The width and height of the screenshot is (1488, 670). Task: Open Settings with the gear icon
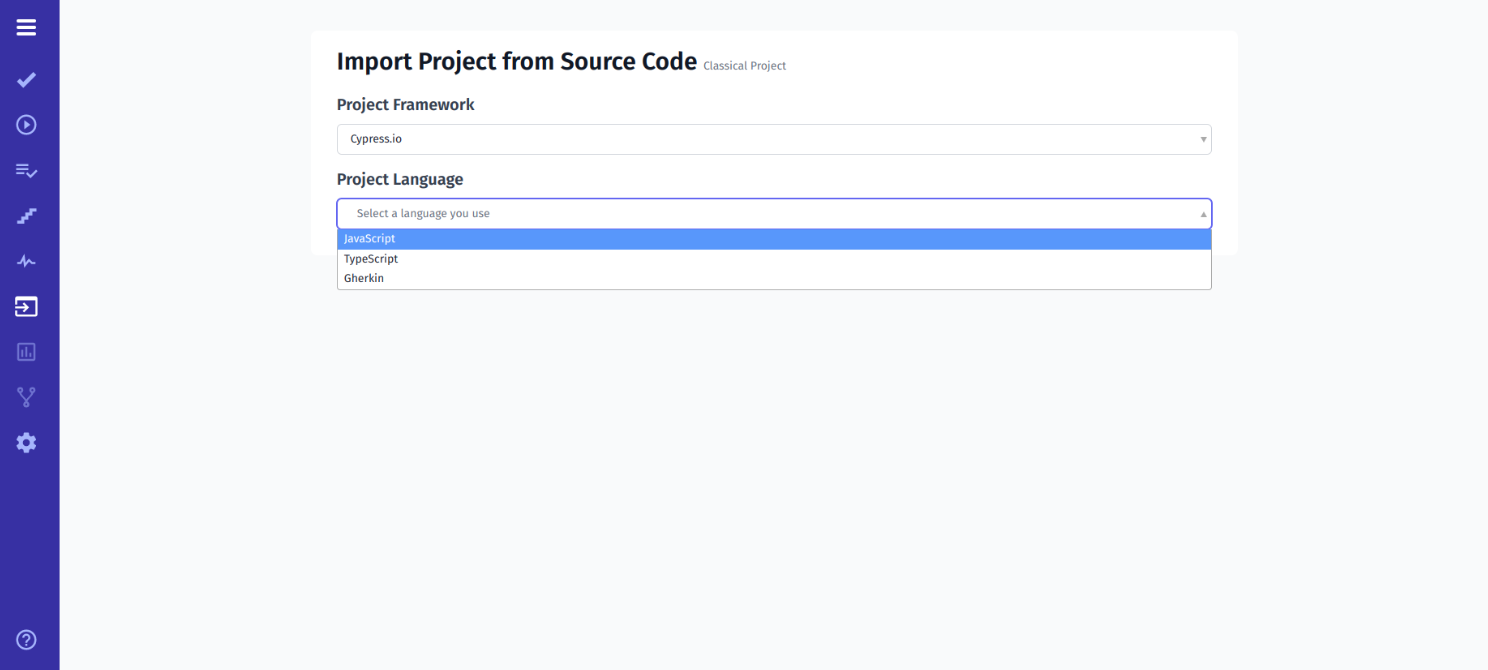(x=27, y=442)
